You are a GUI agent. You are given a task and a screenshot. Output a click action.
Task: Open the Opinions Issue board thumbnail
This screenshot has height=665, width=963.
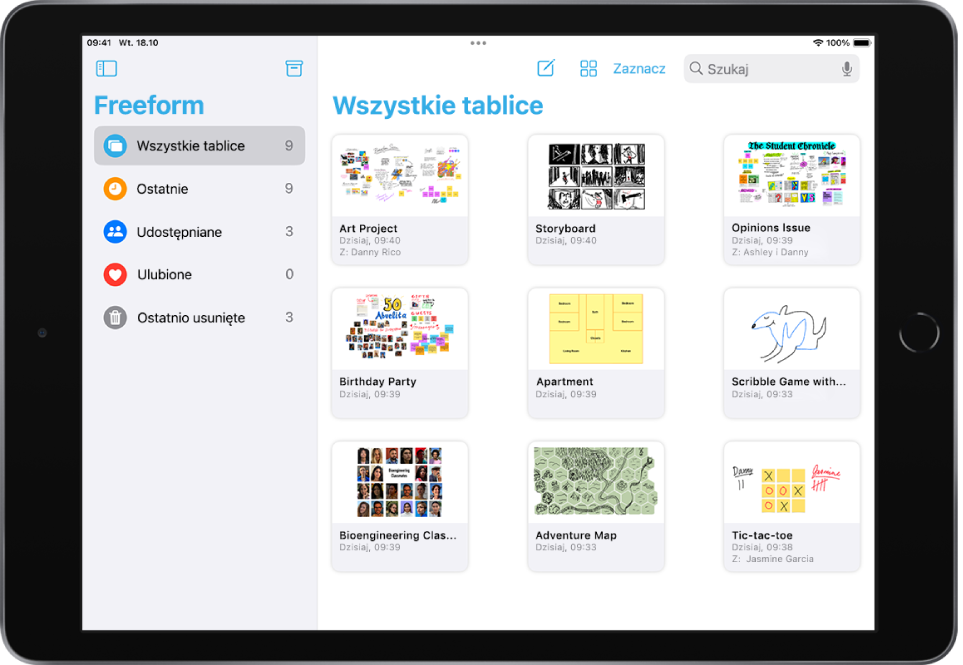[792, 176]
